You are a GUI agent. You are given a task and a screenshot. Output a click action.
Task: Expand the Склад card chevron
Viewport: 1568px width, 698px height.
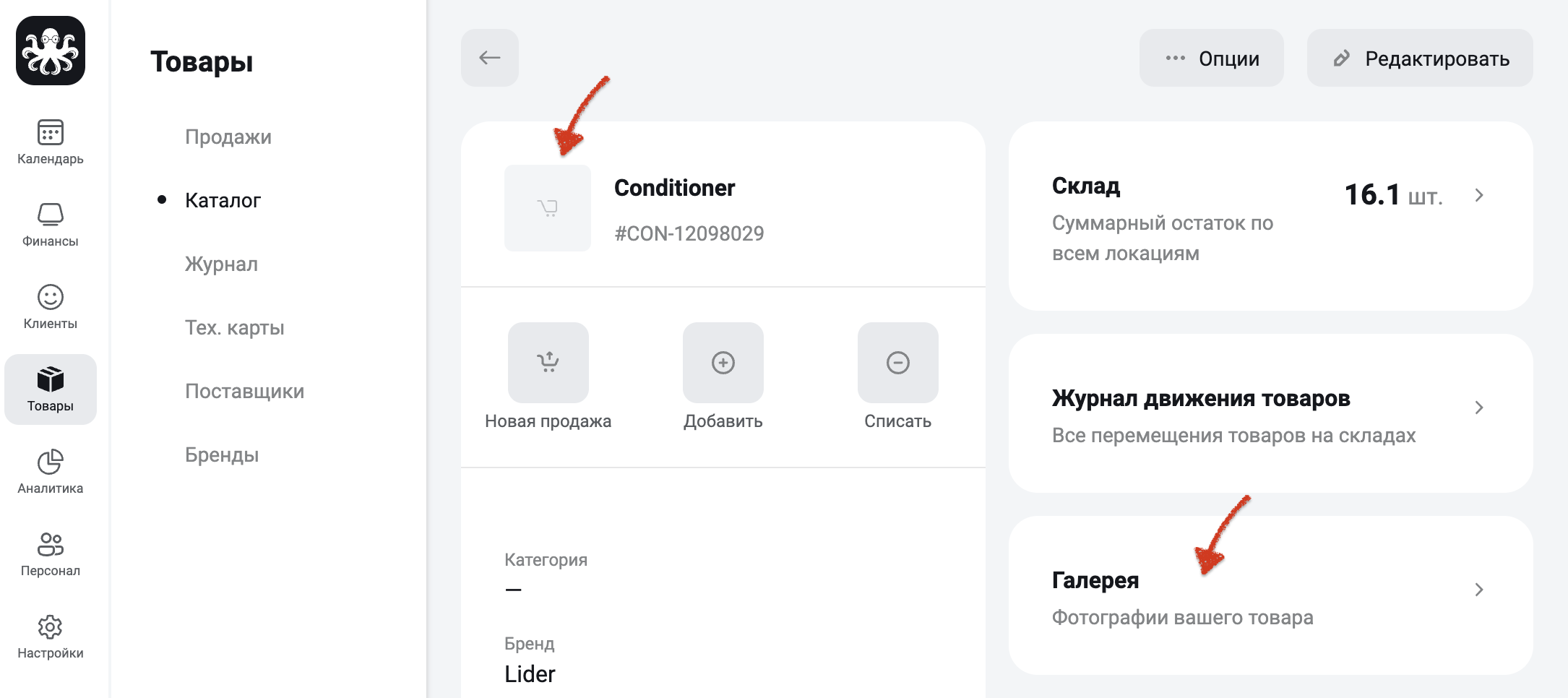point(1479,195)
